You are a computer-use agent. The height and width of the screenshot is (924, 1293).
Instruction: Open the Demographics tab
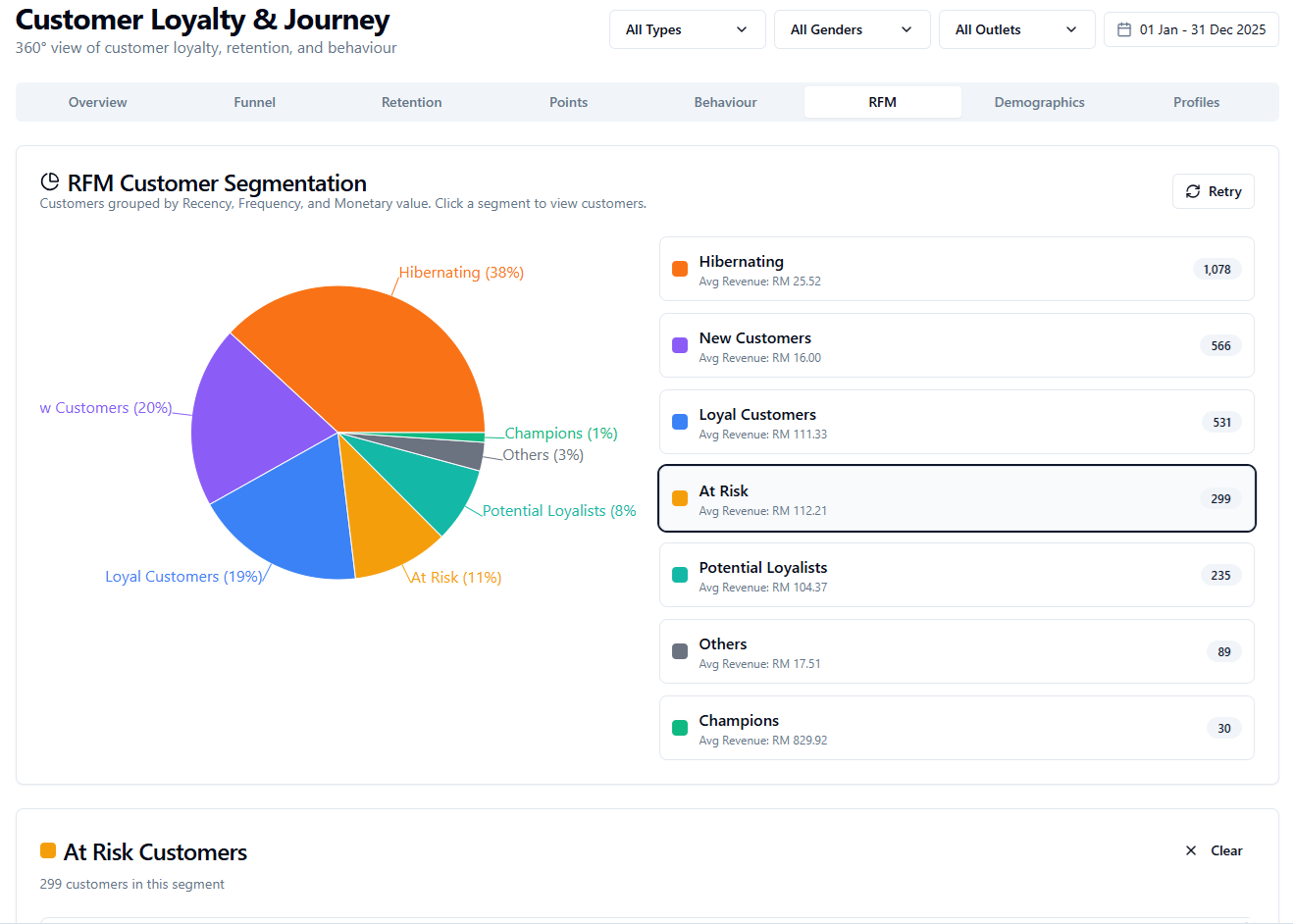click(x=1040, y=102)
